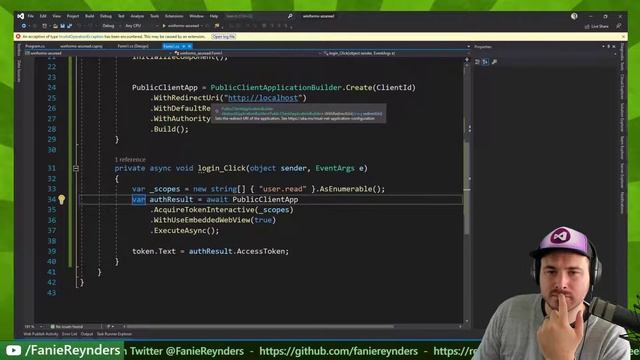Screen dimensions: 640x360
Task: Open the Error List tab
Action: click(x=69, y=334)
